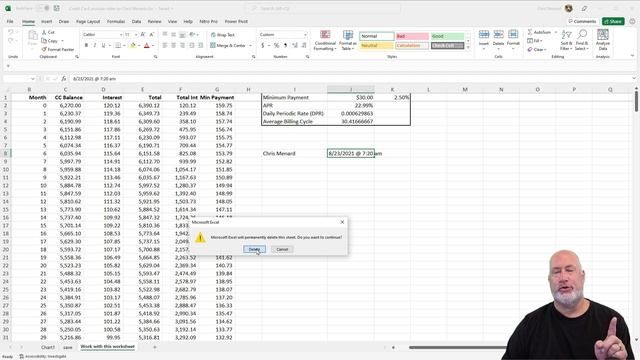Open the Calibri font name dropdown

point(120,35)
